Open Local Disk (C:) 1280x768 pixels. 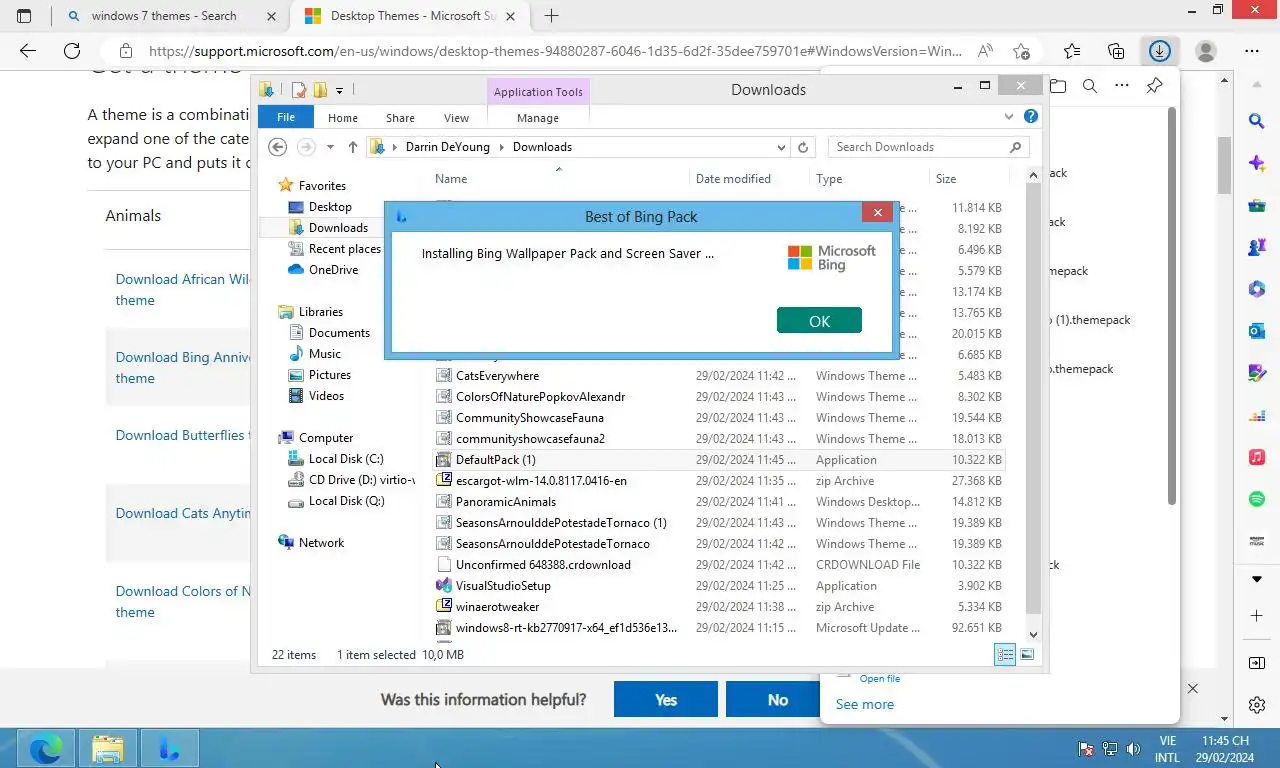(x=345, y=459)
